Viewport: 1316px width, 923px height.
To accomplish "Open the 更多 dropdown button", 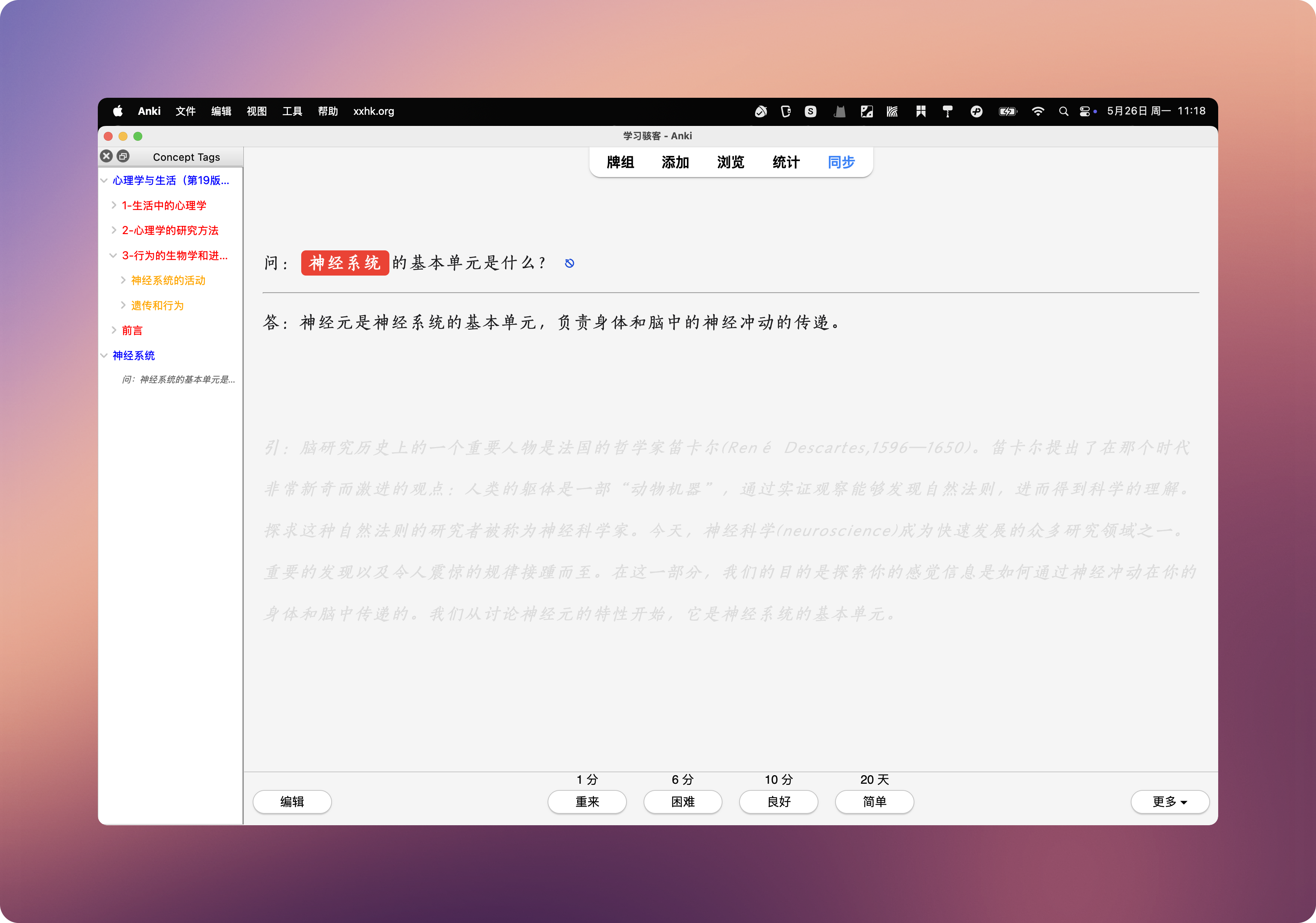I will click(x=1169, y=802).
